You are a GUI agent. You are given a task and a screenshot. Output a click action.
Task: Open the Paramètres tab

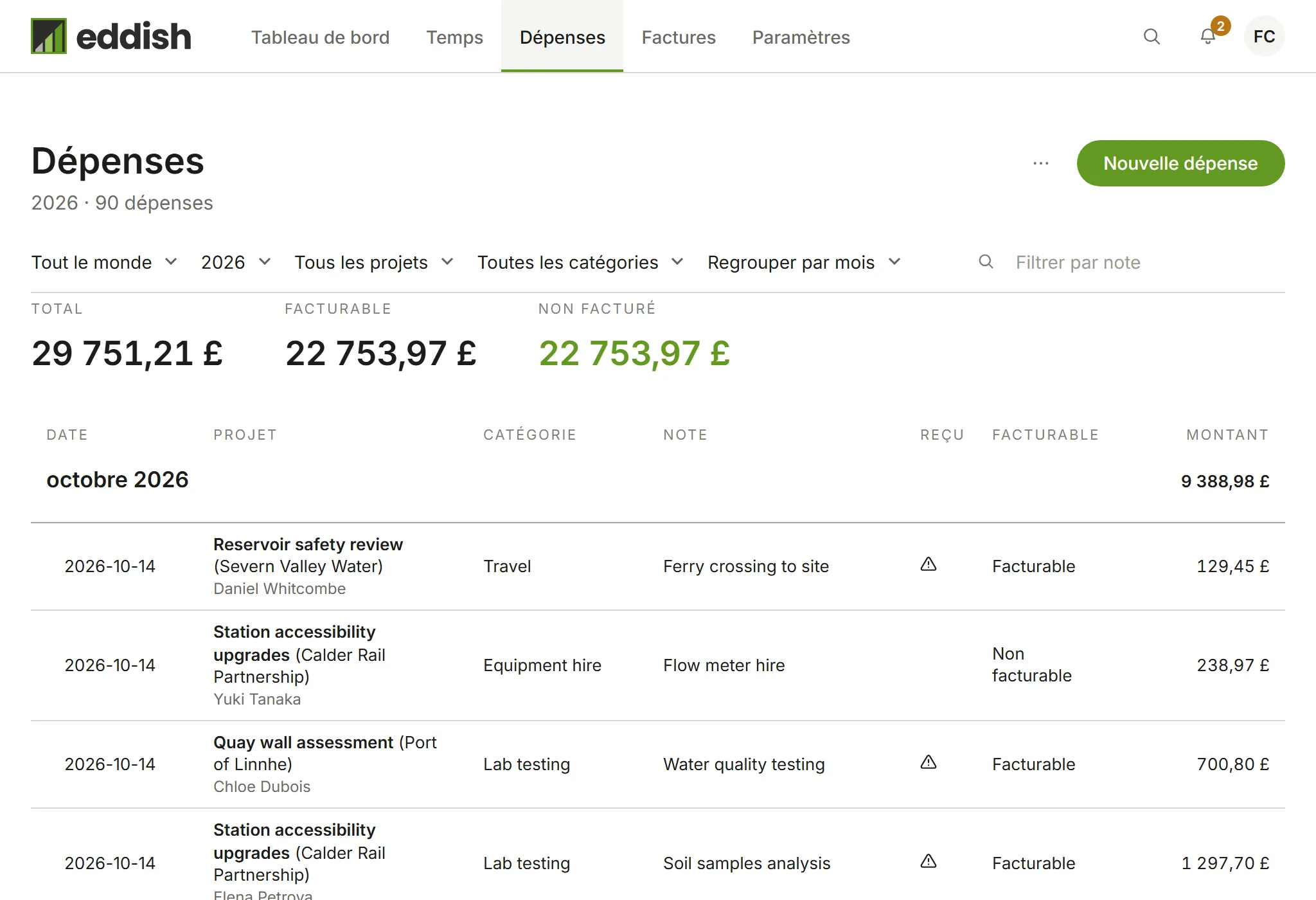coord(801,37)
